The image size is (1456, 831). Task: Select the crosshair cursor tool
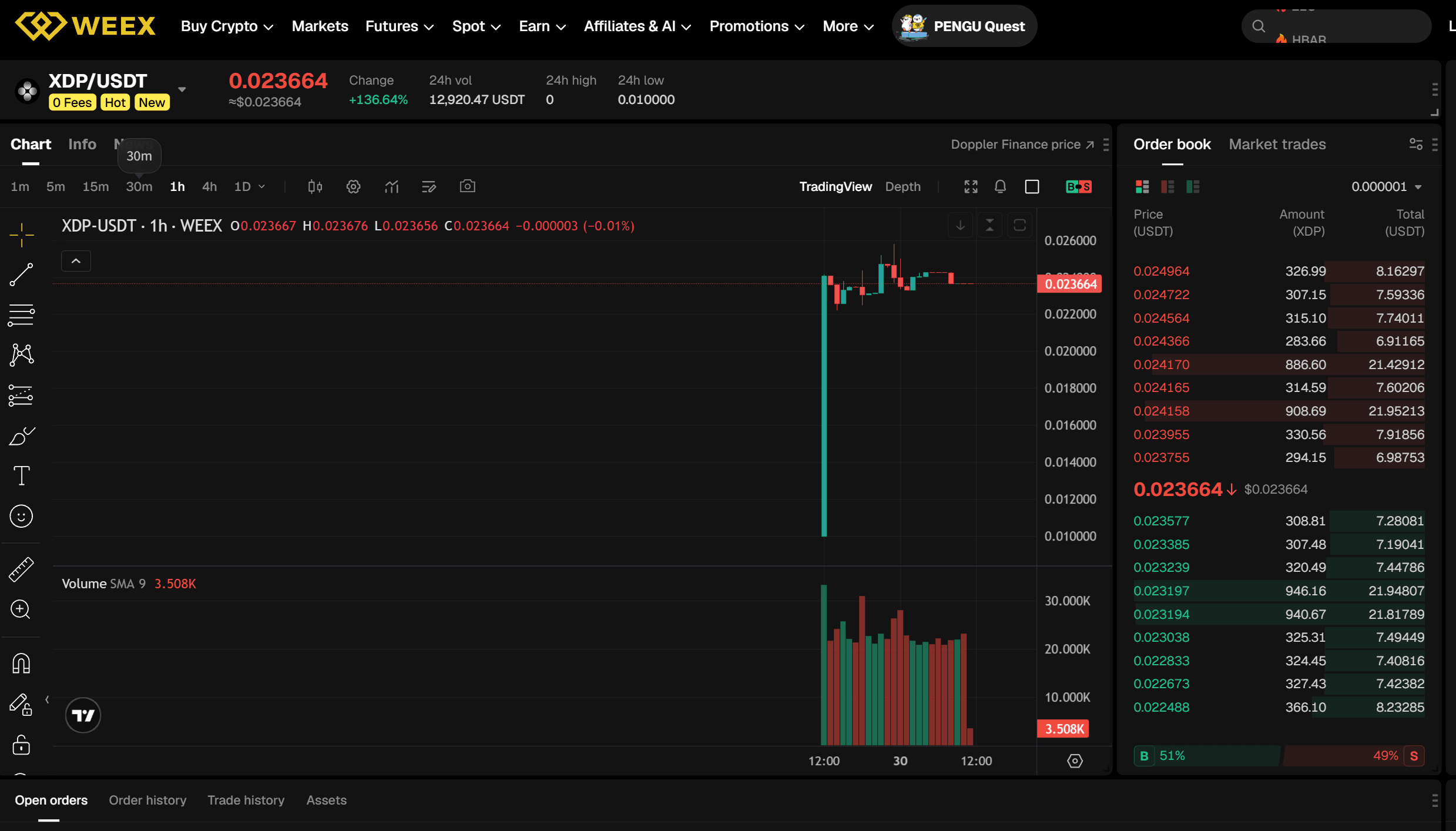tap(22, 235)
